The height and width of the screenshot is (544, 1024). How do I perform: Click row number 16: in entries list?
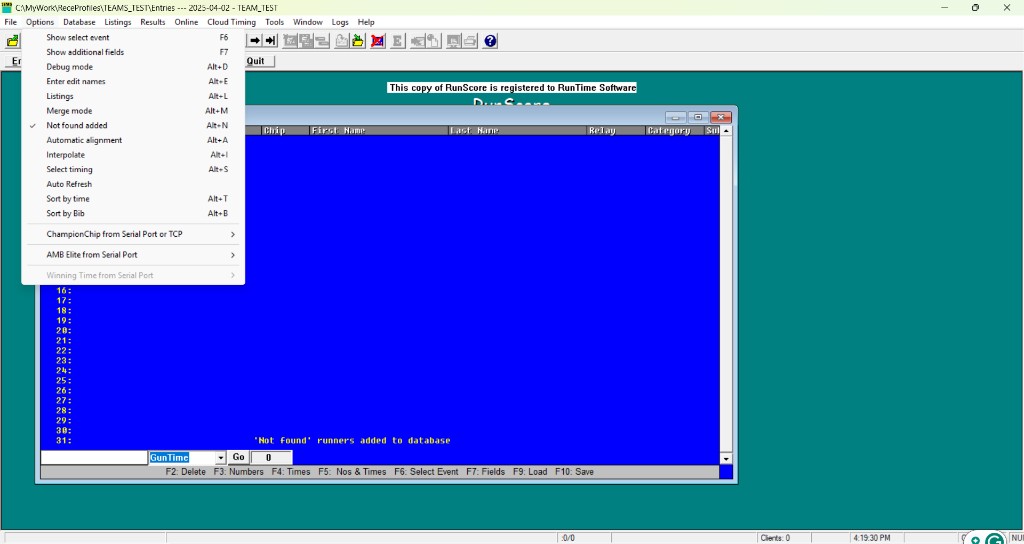64,291
